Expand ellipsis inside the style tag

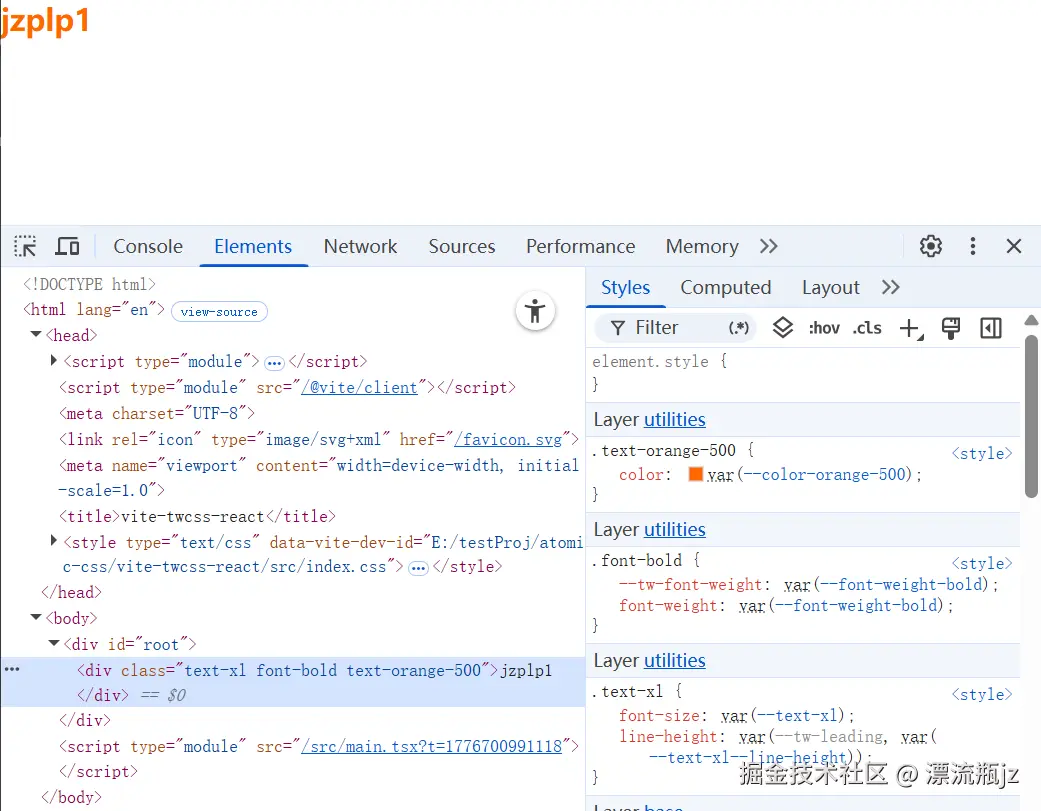click(x=418, y=568)
